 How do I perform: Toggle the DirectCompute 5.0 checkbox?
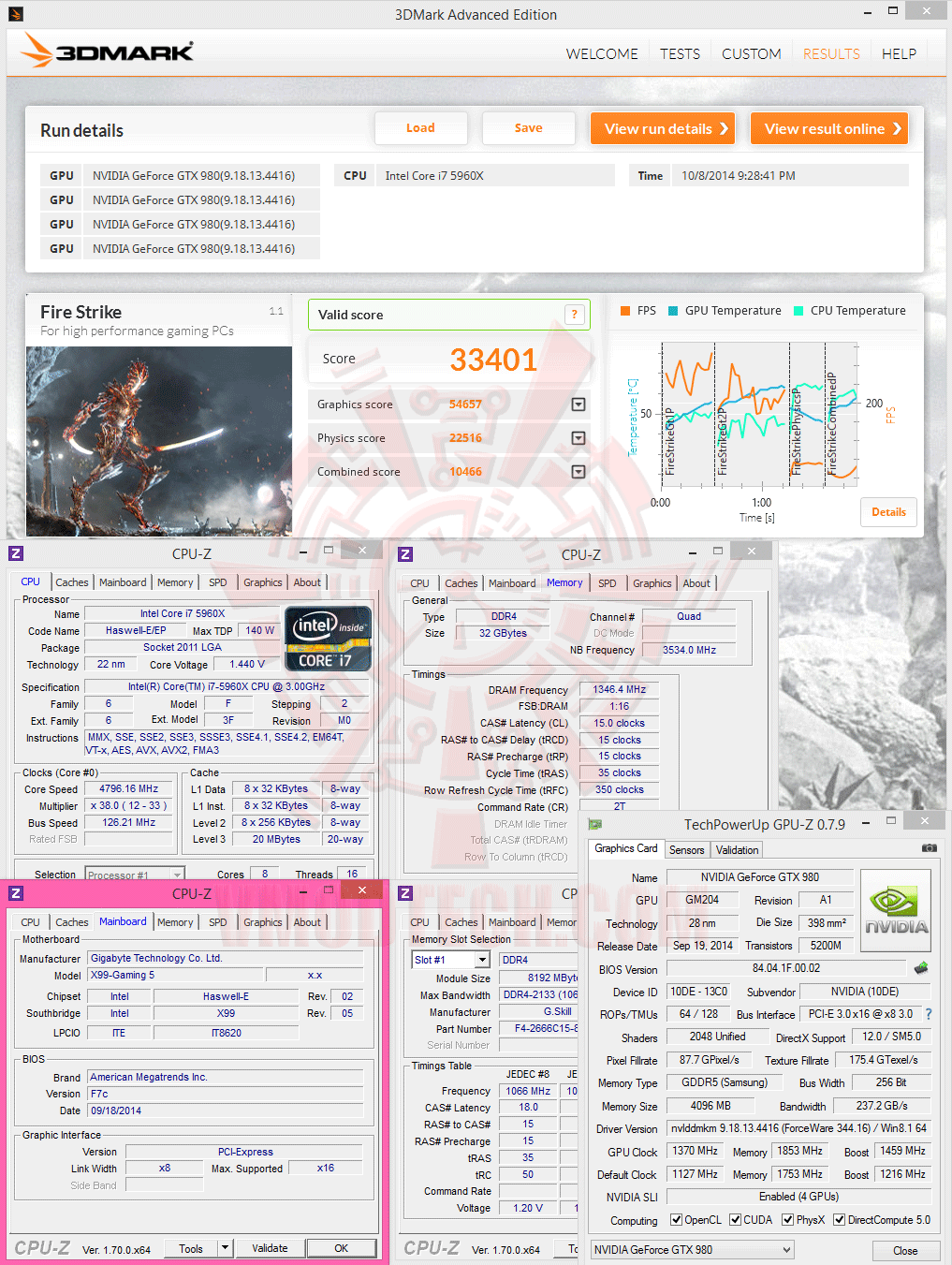click(x=840, y=1220)
